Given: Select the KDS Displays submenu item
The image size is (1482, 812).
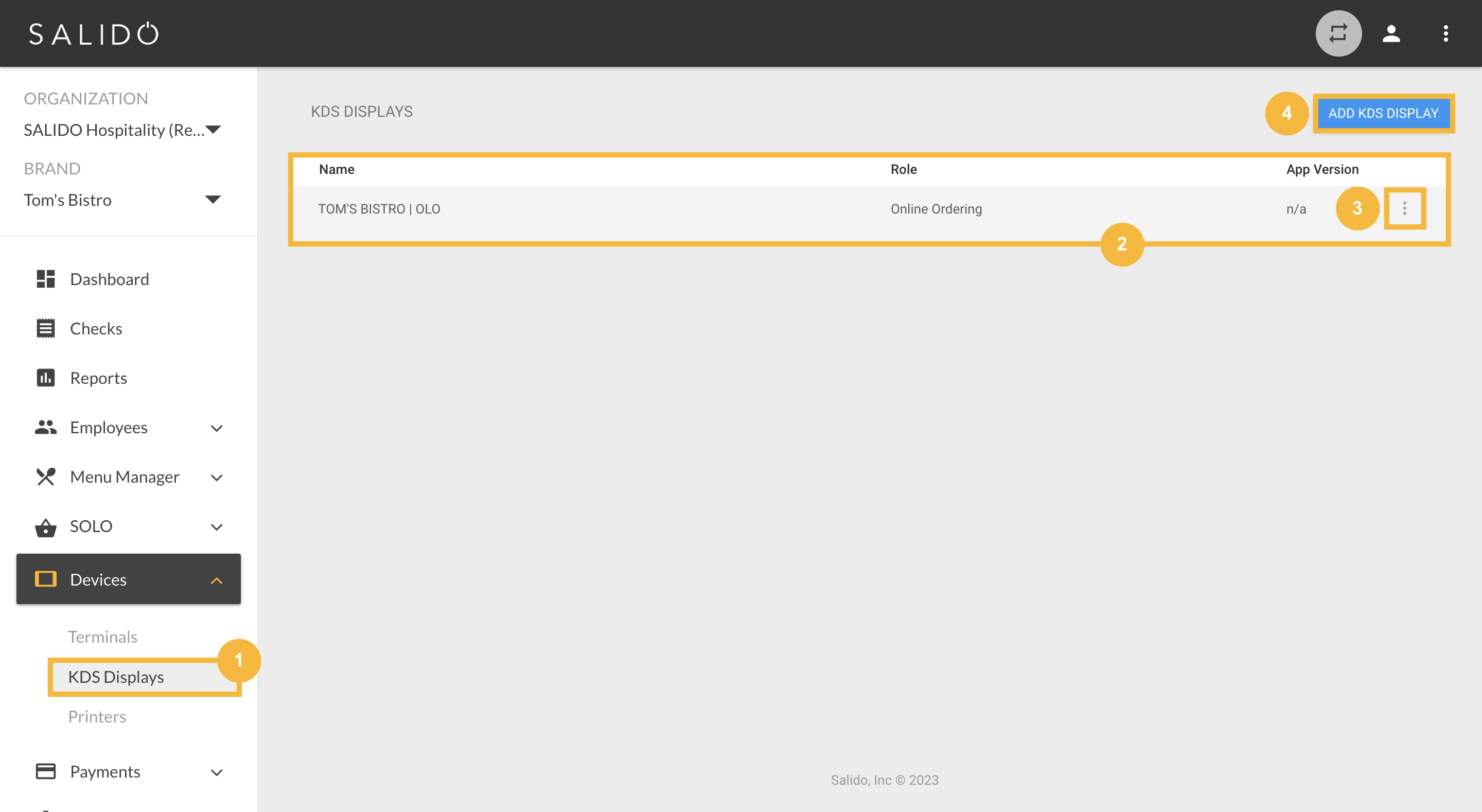Looking at the screenshot, I should pyautogui.click(x=116, y=677).
